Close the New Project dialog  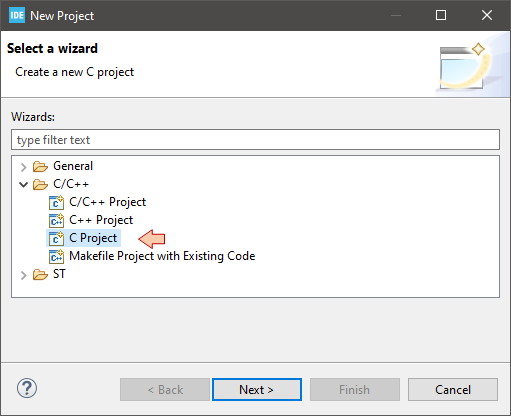click(487, 15)
